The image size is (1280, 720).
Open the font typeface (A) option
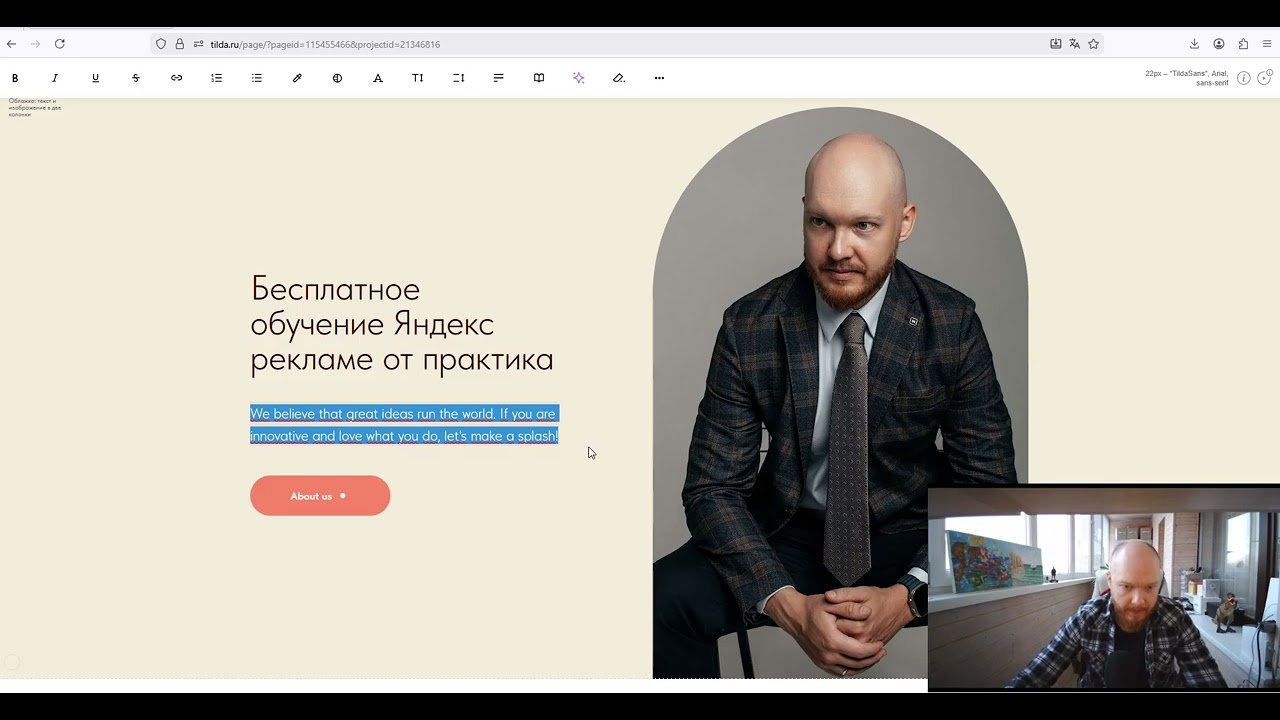click(x=378, y=78)
